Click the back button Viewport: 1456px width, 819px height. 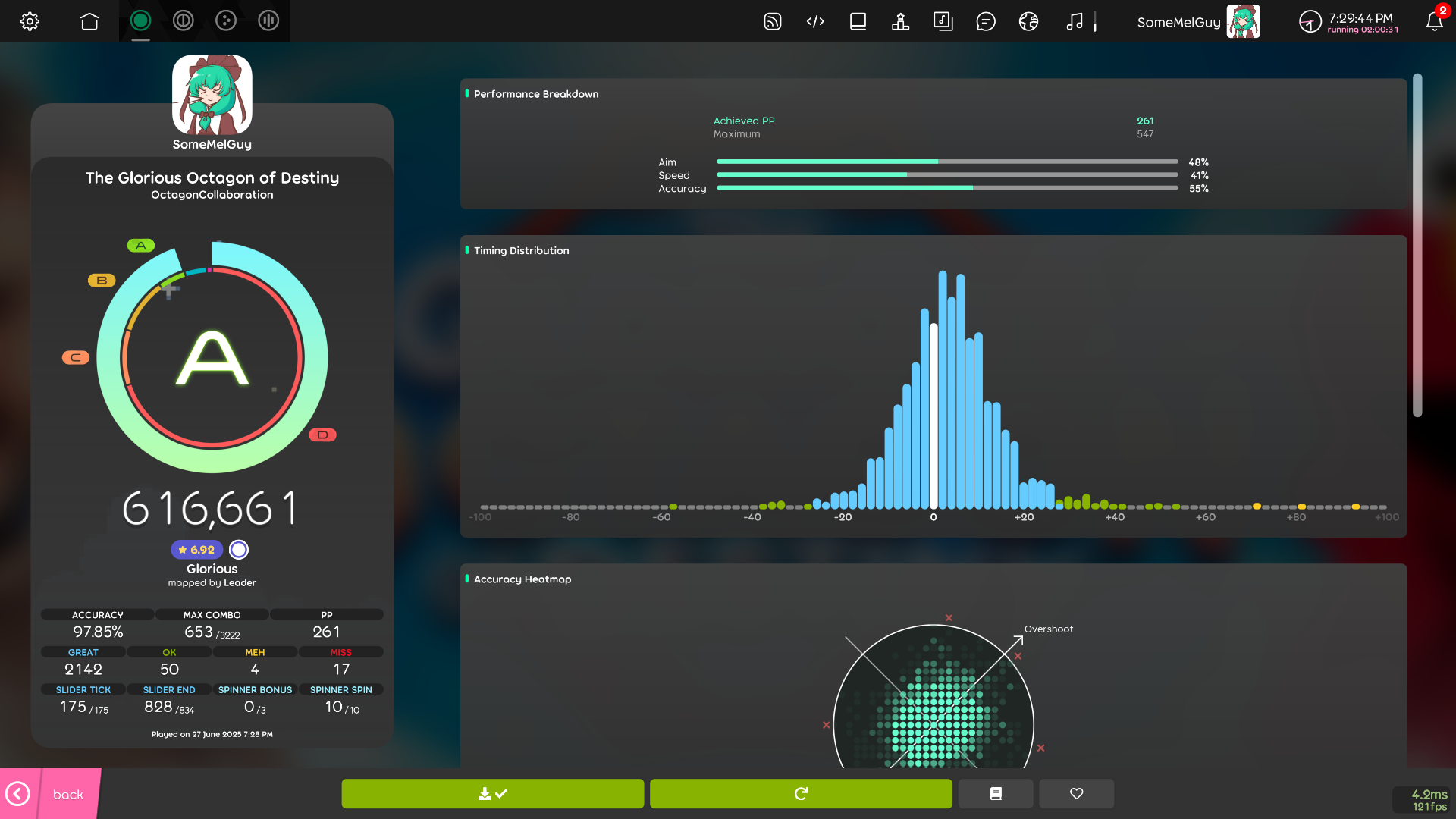[50, 793]
